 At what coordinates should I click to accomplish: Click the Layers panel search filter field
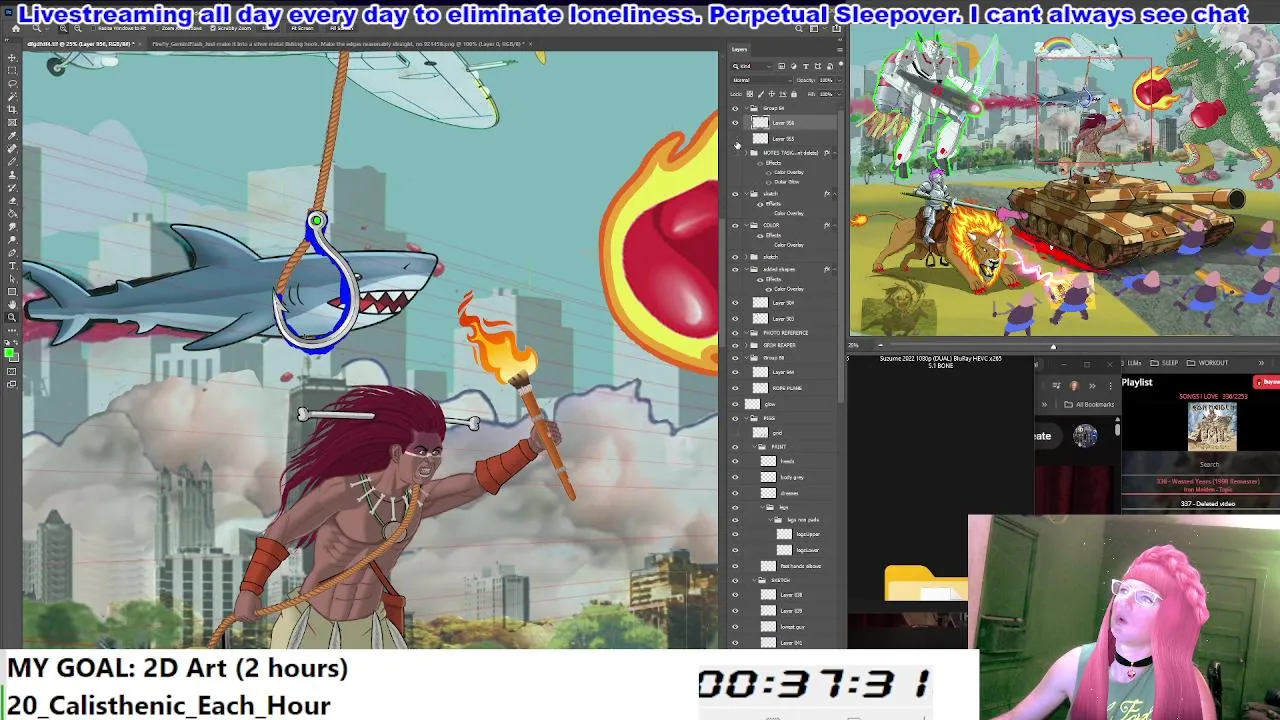[x=751, y=66]
